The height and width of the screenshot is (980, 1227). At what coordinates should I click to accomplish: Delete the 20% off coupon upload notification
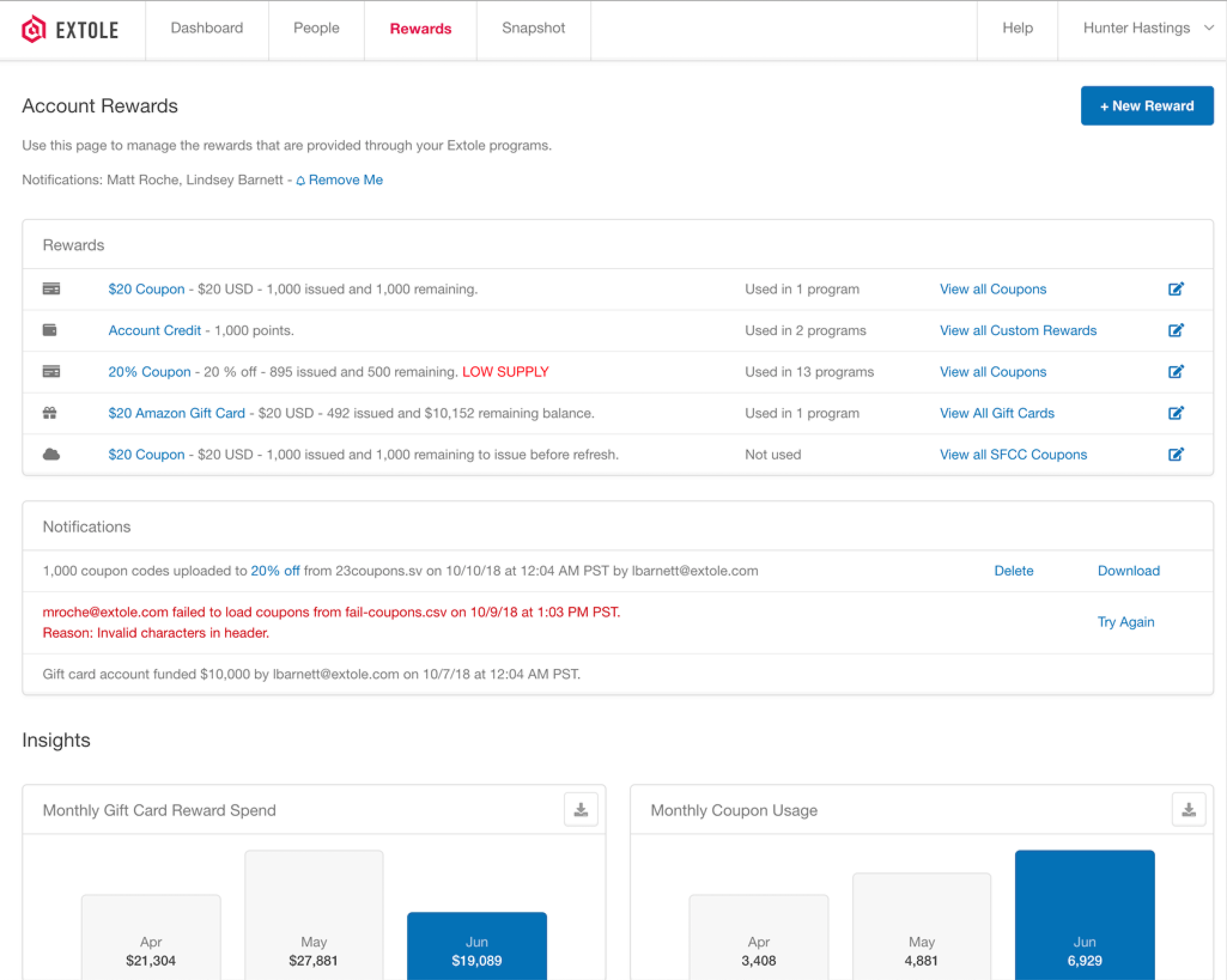[x=1014, y=570]
